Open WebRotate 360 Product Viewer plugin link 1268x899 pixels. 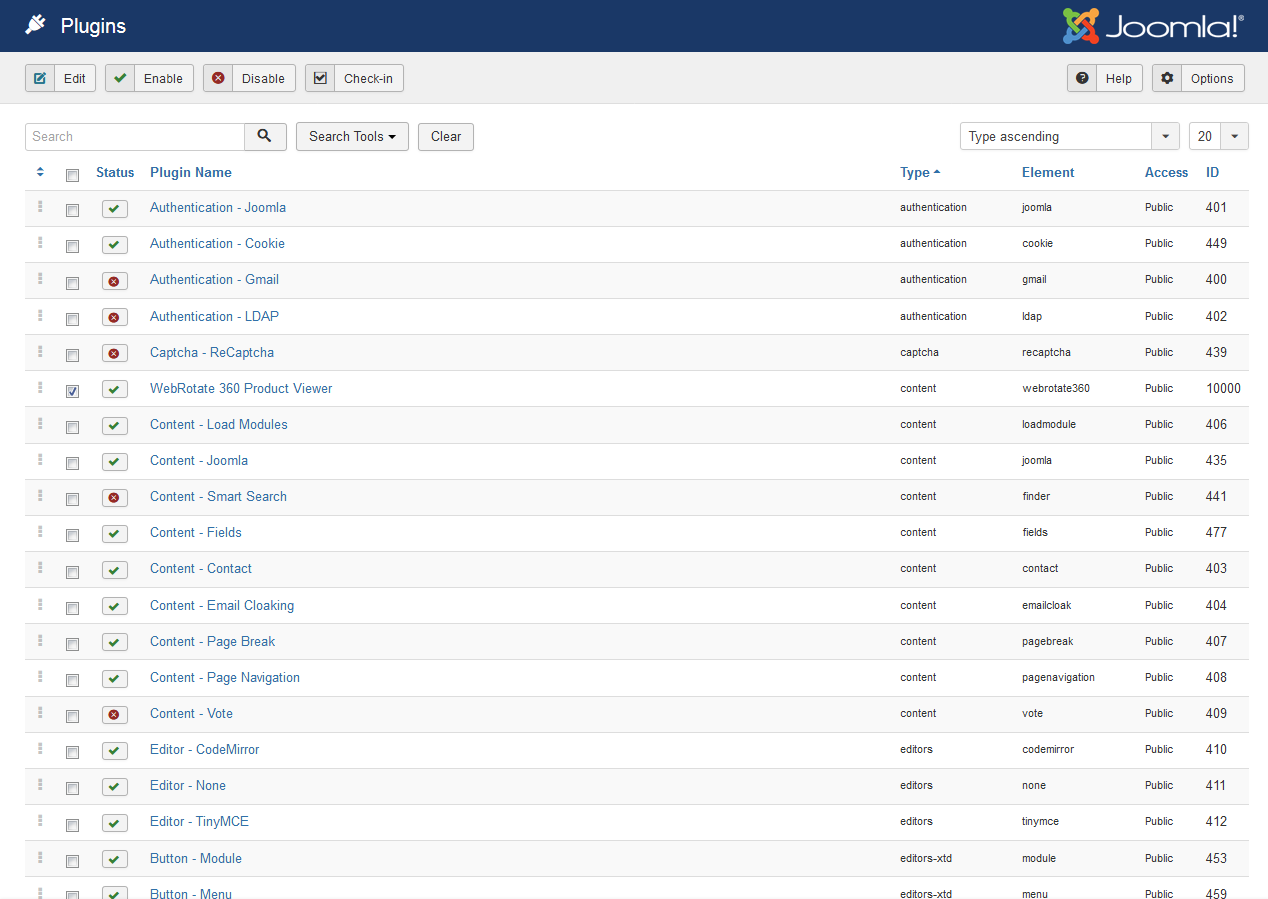coord(241,388)
